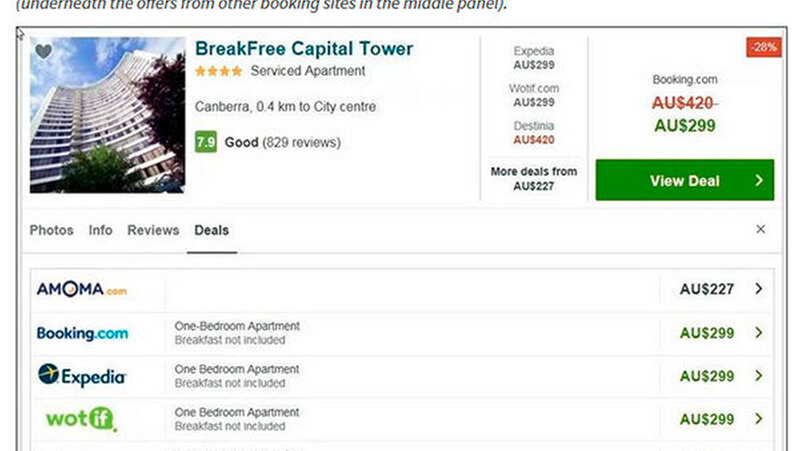Close the deals panel with the X
The width and height of the screenshot is (800, 451).
[760, 230]
